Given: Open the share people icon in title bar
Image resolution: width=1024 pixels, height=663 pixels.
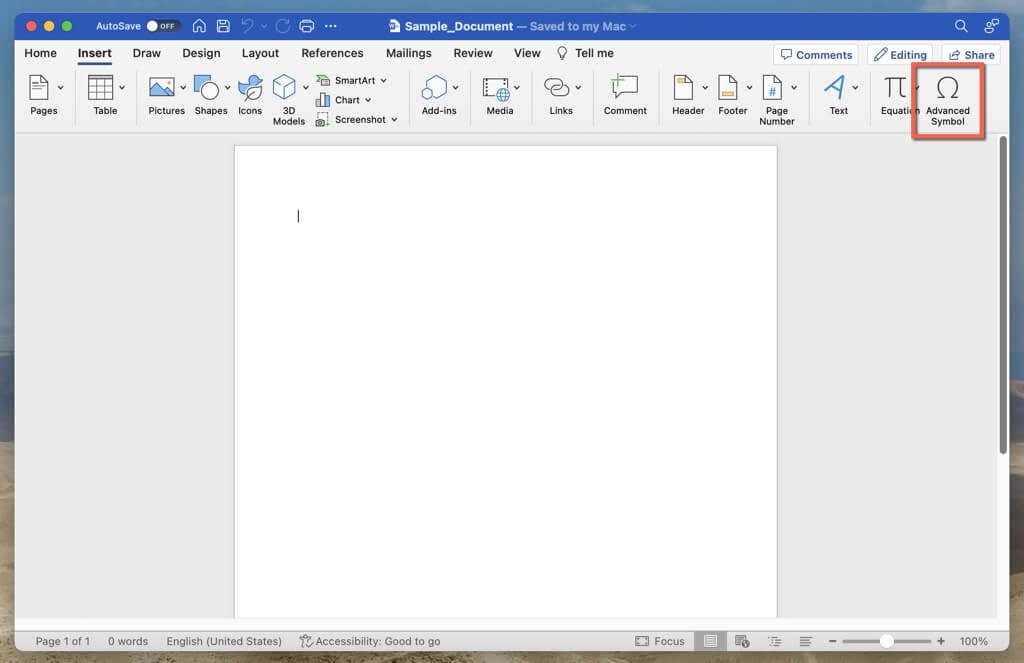Looking at the screenshot, I should point(991,26).
